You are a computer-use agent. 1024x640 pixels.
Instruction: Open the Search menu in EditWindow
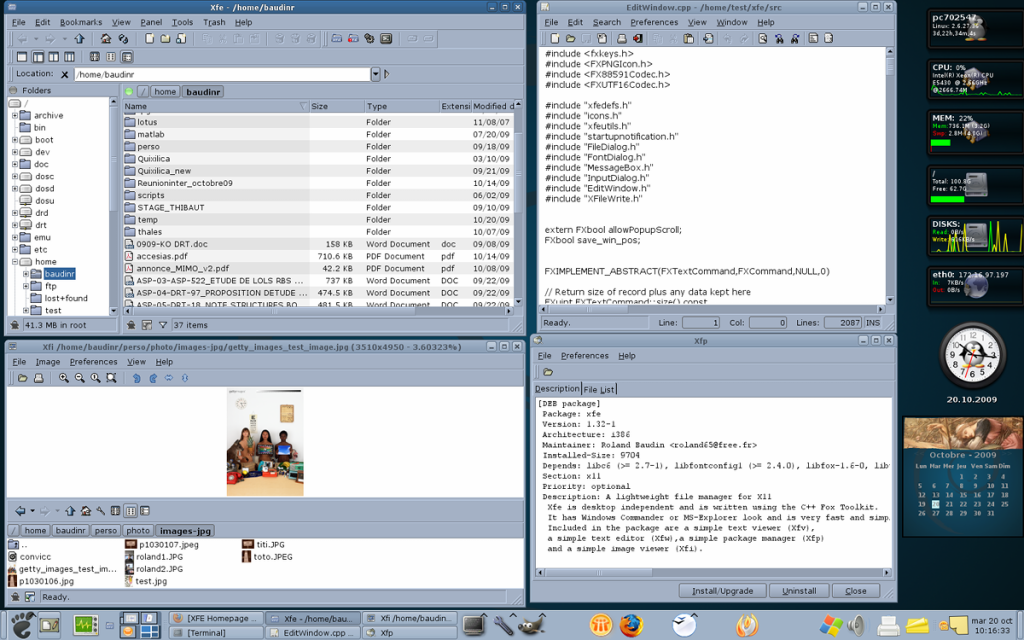606,21
